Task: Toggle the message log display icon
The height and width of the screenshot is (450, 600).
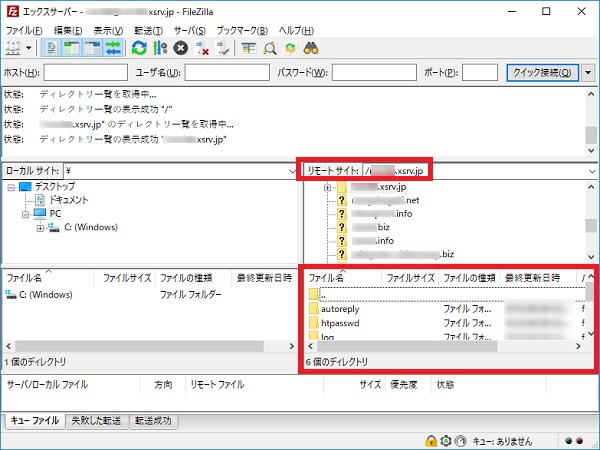Action: click(51, 48)
